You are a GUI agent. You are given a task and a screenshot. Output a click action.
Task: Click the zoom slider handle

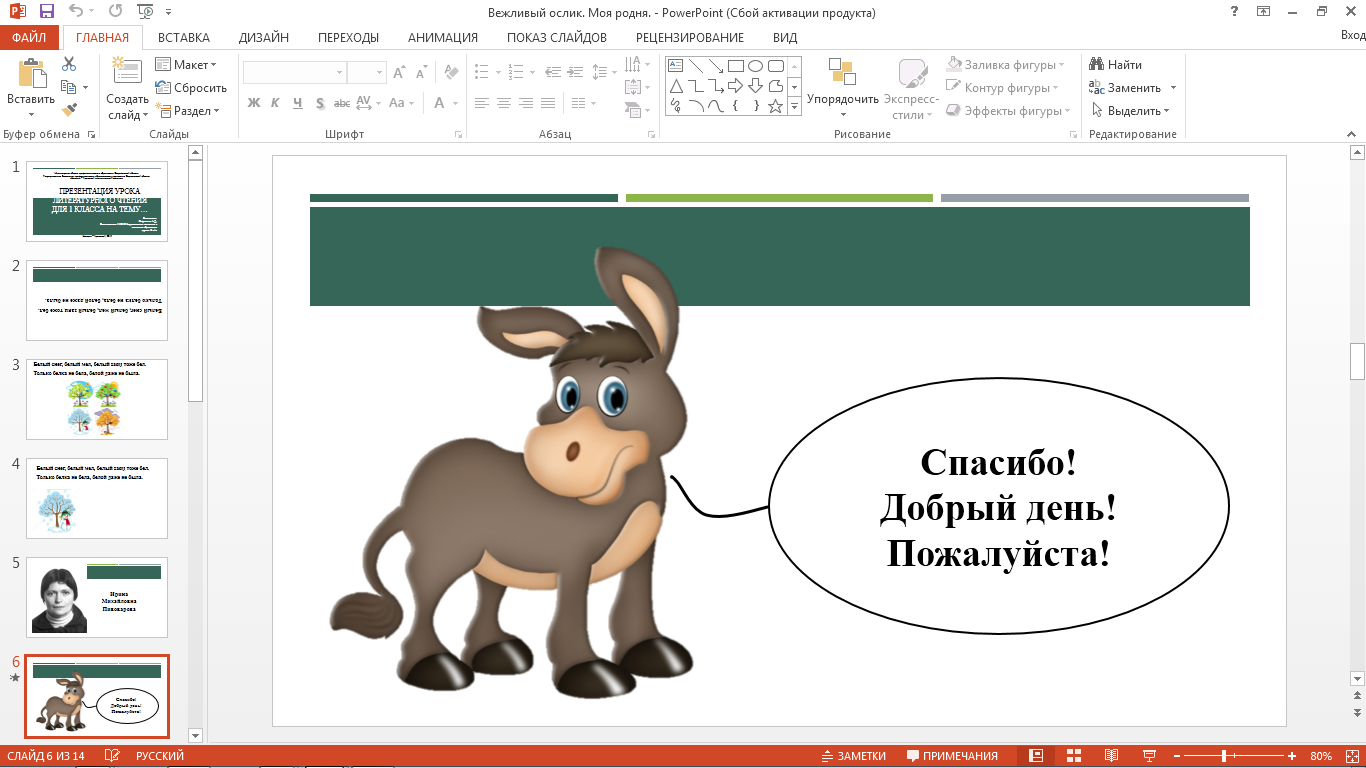pyautogui.click(x=1225, y=756)
